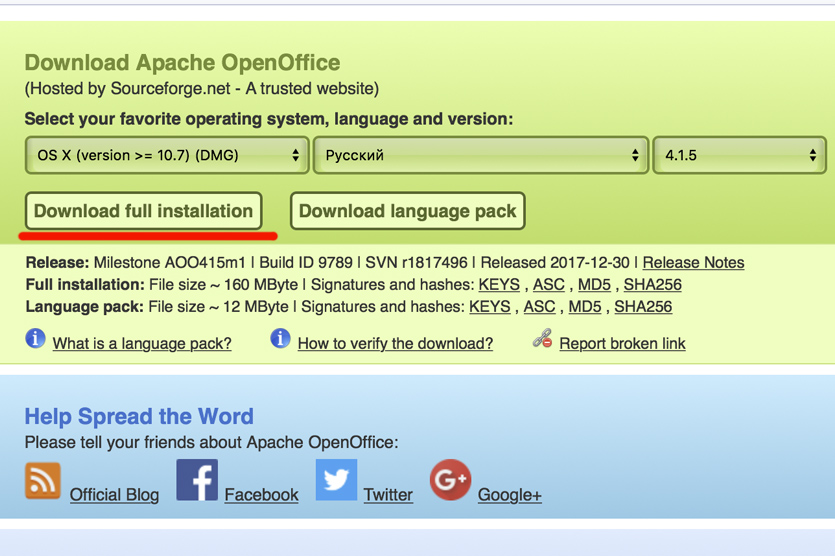The image size is (835, 556).
Task: Click the Hosted by Sourceforge.net text
Action: pyautogui.click(x=202, y=88)
